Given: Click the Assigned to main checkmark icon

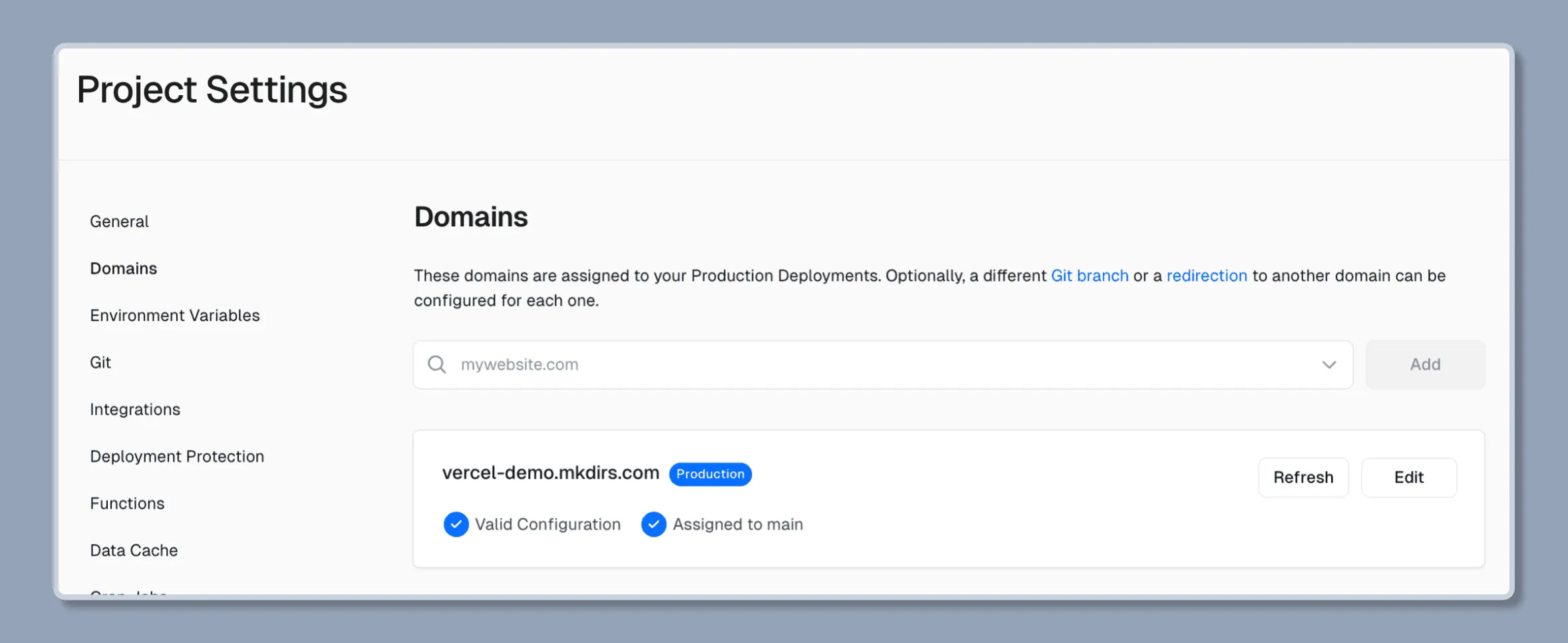Looking at the screenshot, I should coord(653,525).
